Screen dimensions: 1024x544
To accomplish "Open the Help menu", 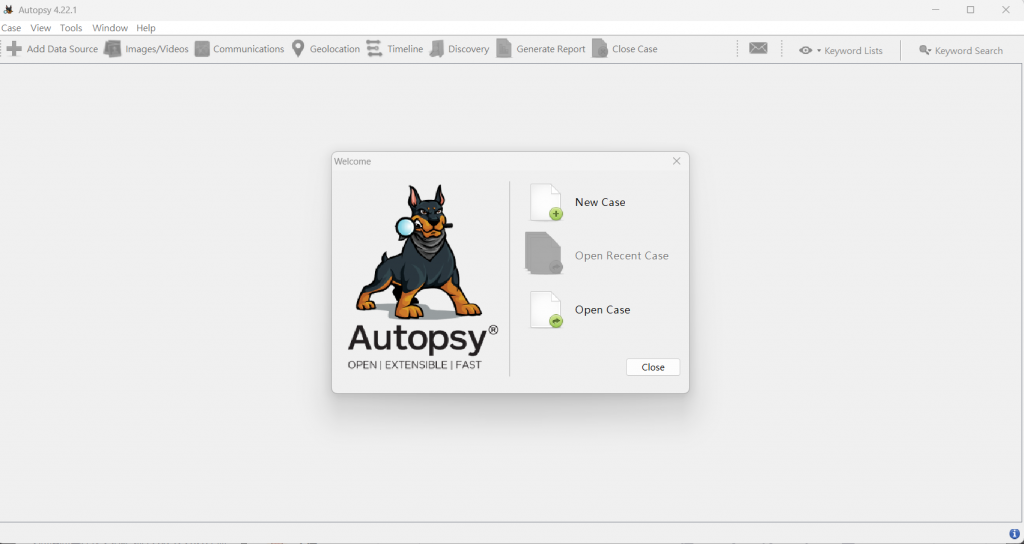I will pyautogui.click(x=146, y=28).
